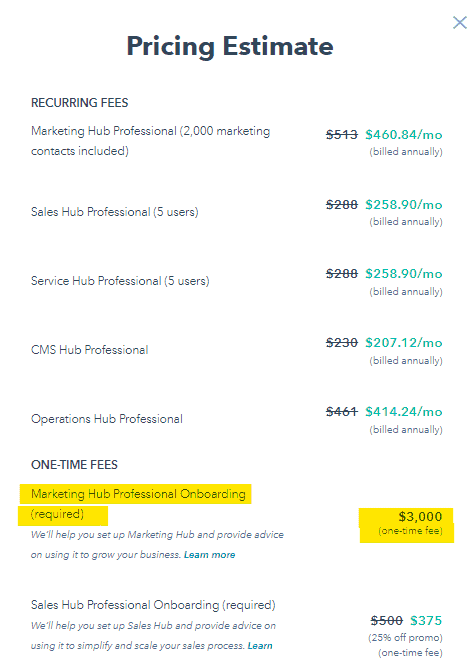Select the Sales Hub Professional (5 users) item

(x=115, y=212)
